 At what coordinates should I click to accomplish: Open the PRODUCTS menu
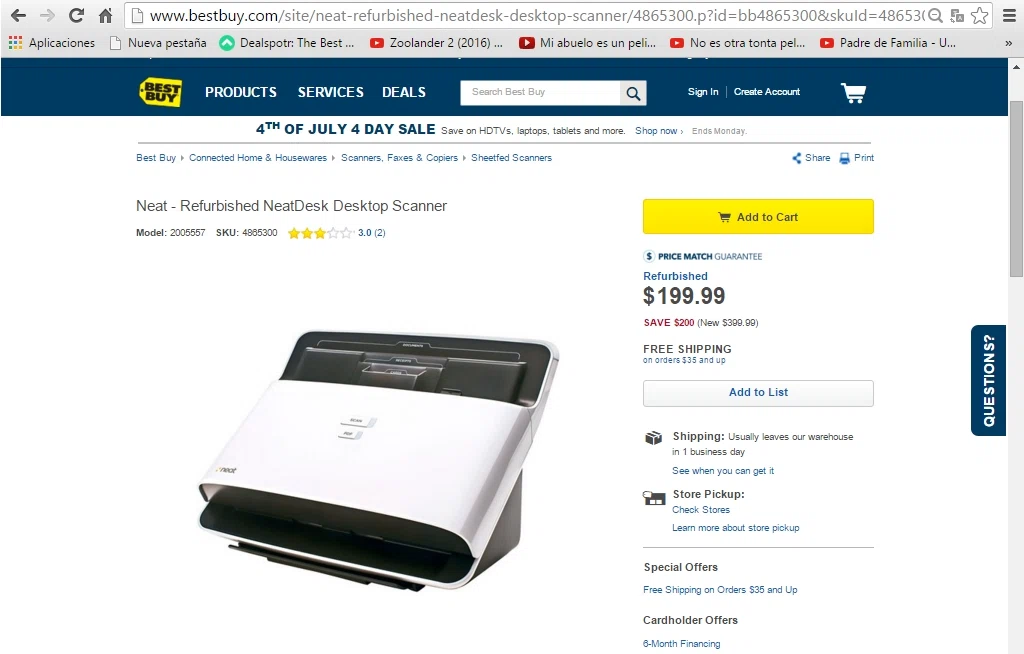241,92
